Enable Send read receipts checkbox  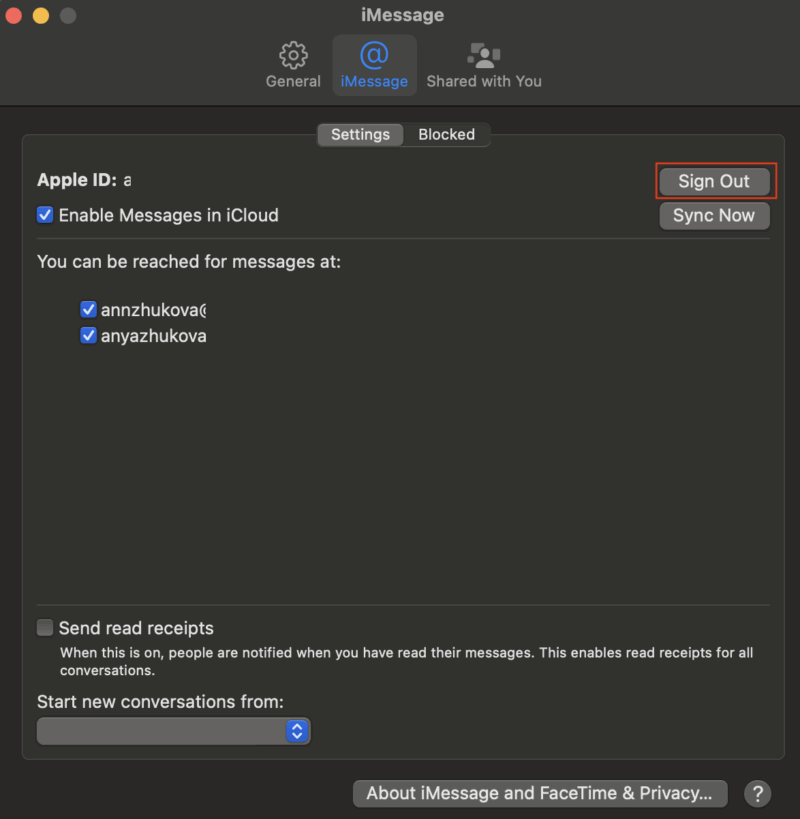coord(45,628)
